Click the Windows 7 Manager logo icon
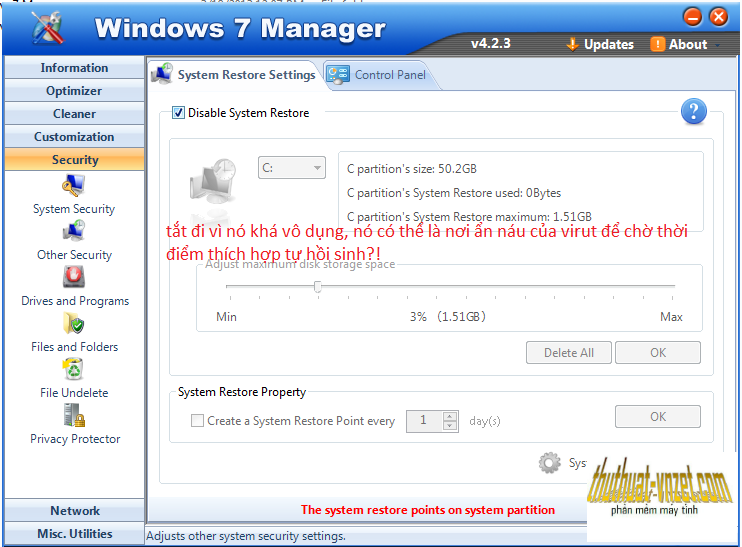This screenshot has width=742, height=547. pos(48,27)
